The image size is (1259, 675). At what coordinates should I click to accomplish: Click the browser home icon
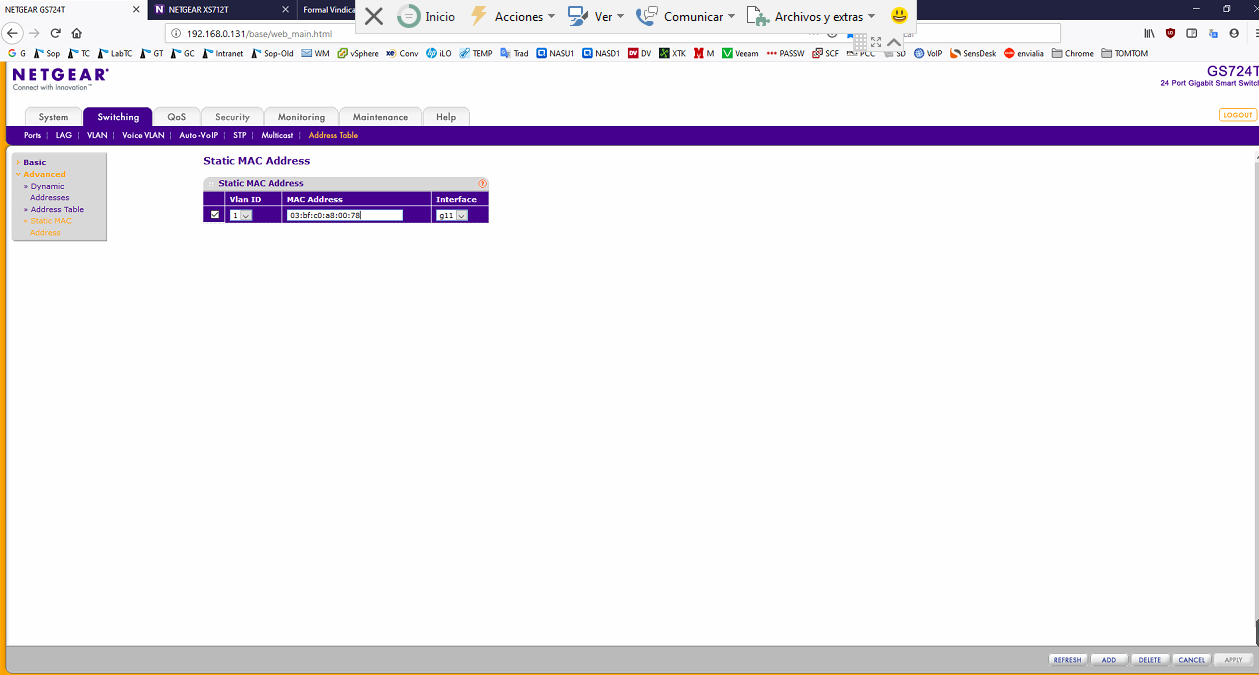point(77,33)
